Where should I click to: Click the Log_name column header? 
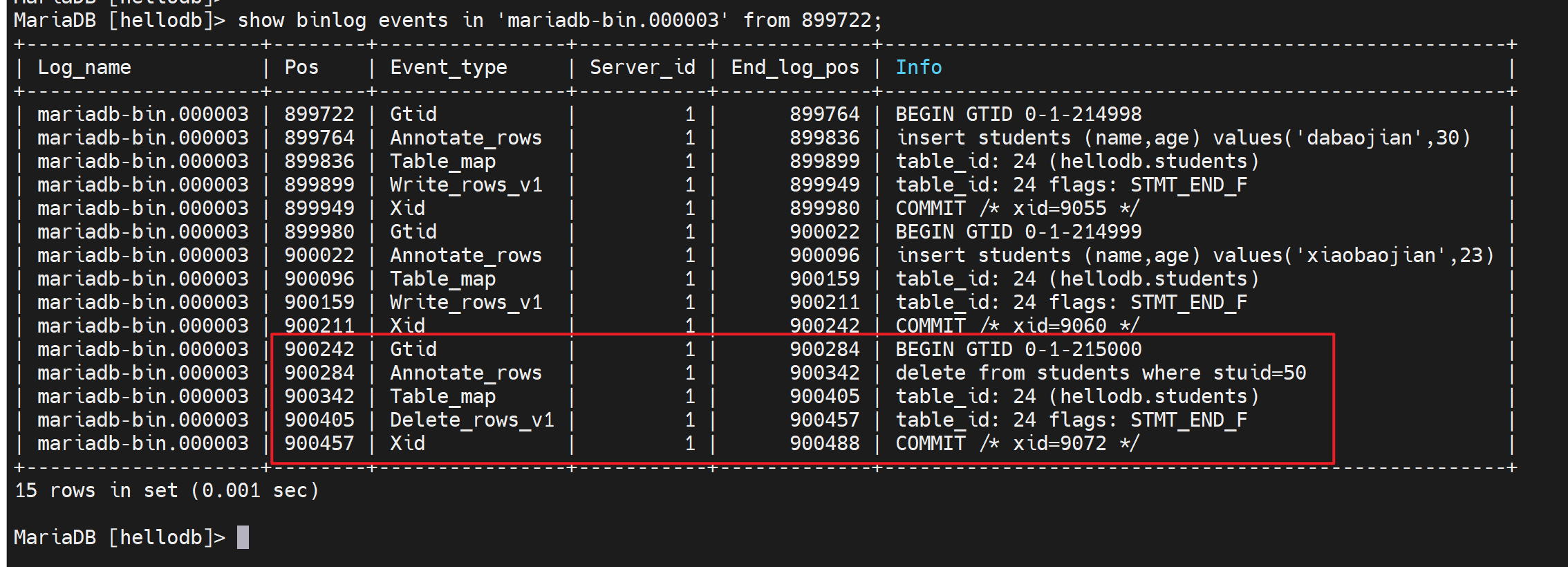(x=84, y=68)
